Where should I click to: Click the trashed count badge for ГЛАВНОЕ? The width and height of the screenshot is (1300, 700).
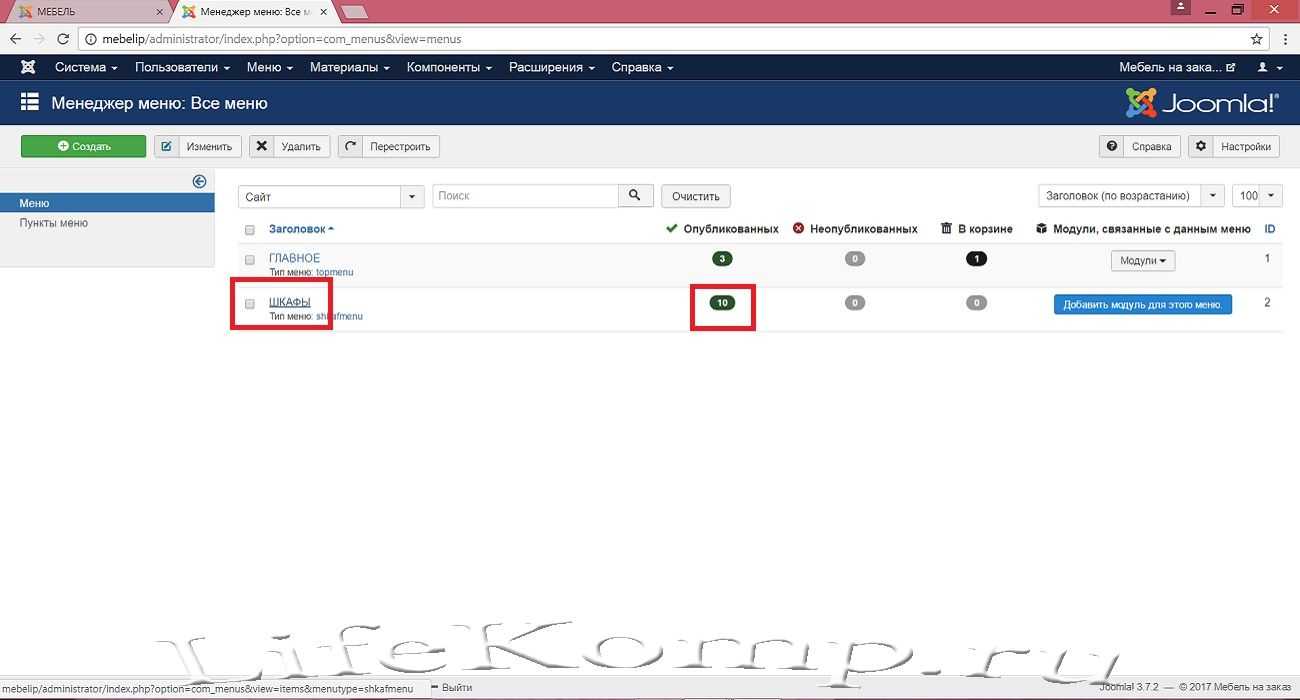coord(977,259)
